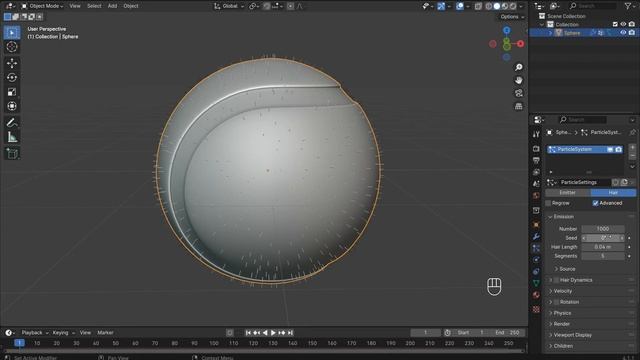Viewport: 640px width, 360px height.
Task: Toggle camera view icon in viewport
Action: [518, 93]
